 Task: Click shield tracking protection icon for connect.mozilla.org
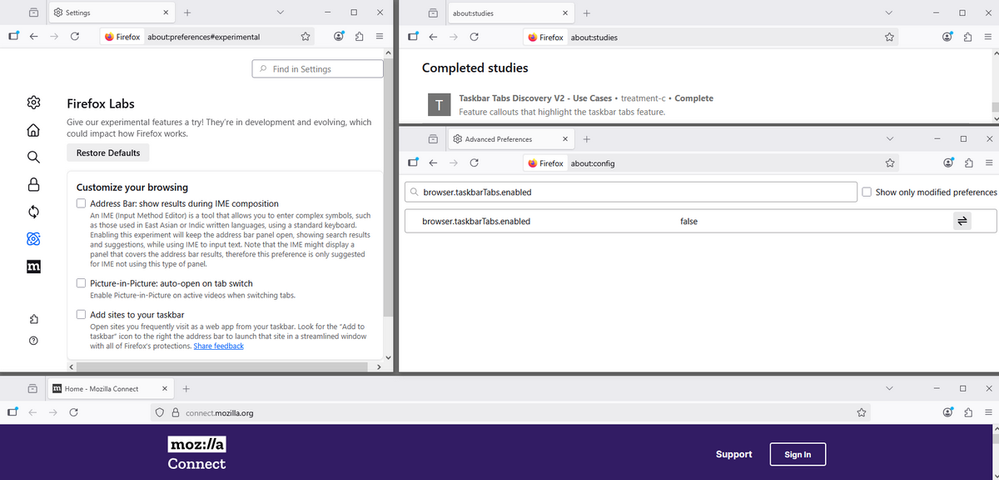pyautogui.click(x=159, y=412)
